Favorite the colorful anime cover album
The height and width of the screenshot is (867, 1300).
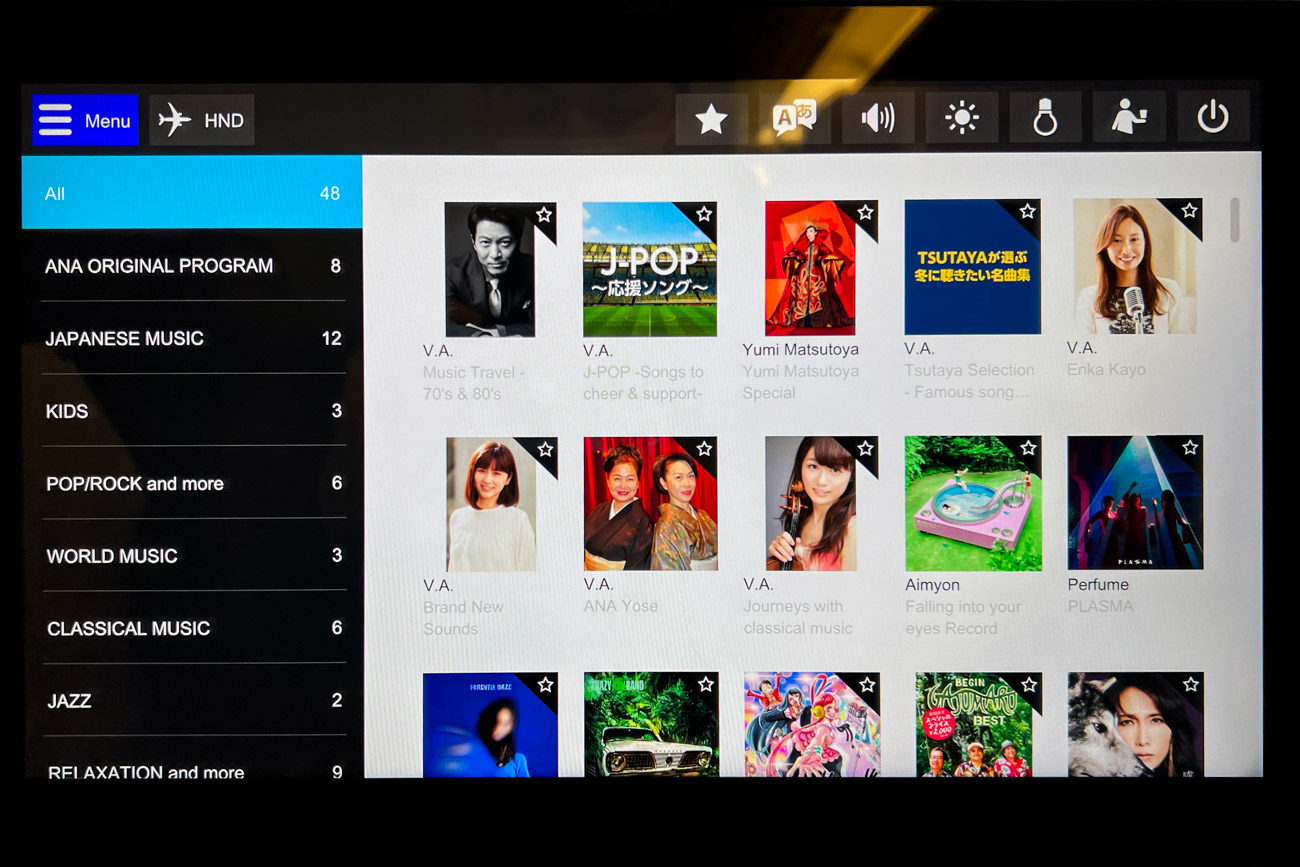click(x=867, y=685)
